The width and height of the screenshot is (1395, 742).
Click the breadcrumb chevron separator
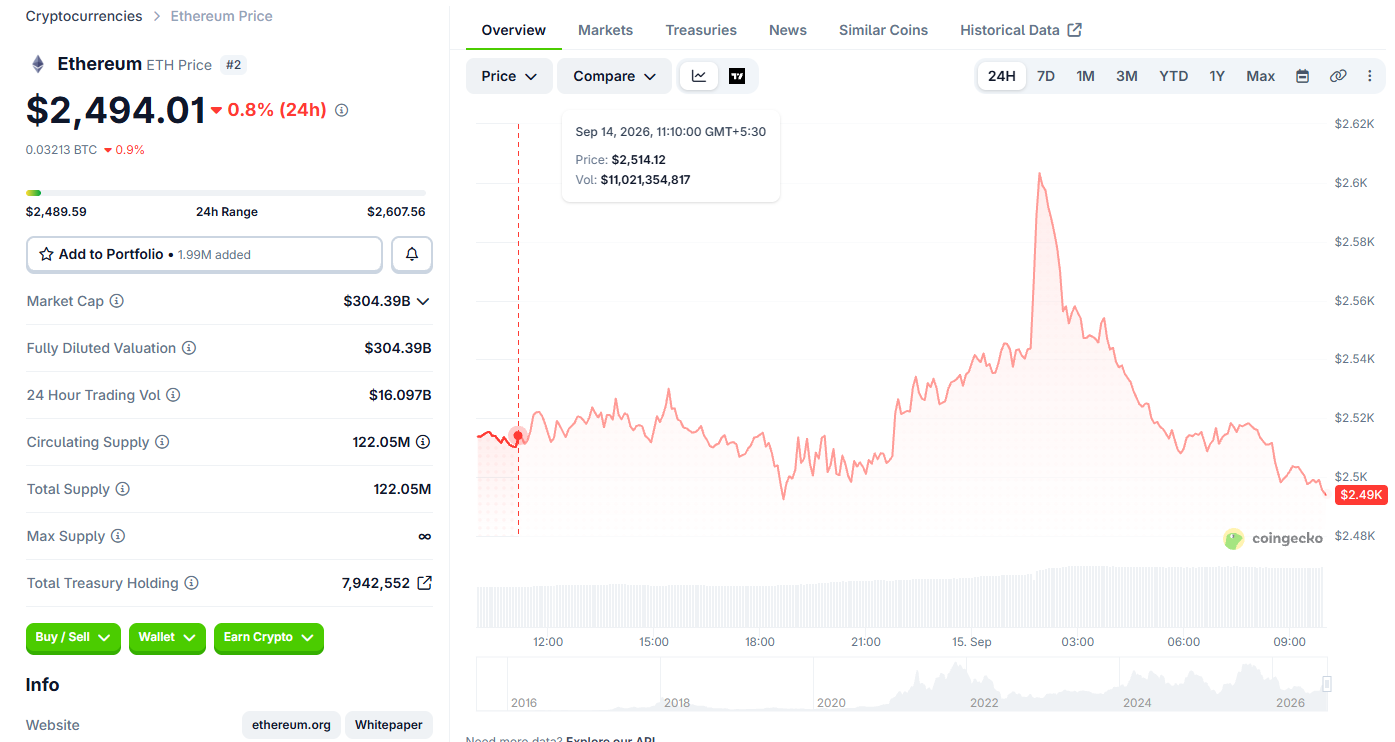pos(157,16)
